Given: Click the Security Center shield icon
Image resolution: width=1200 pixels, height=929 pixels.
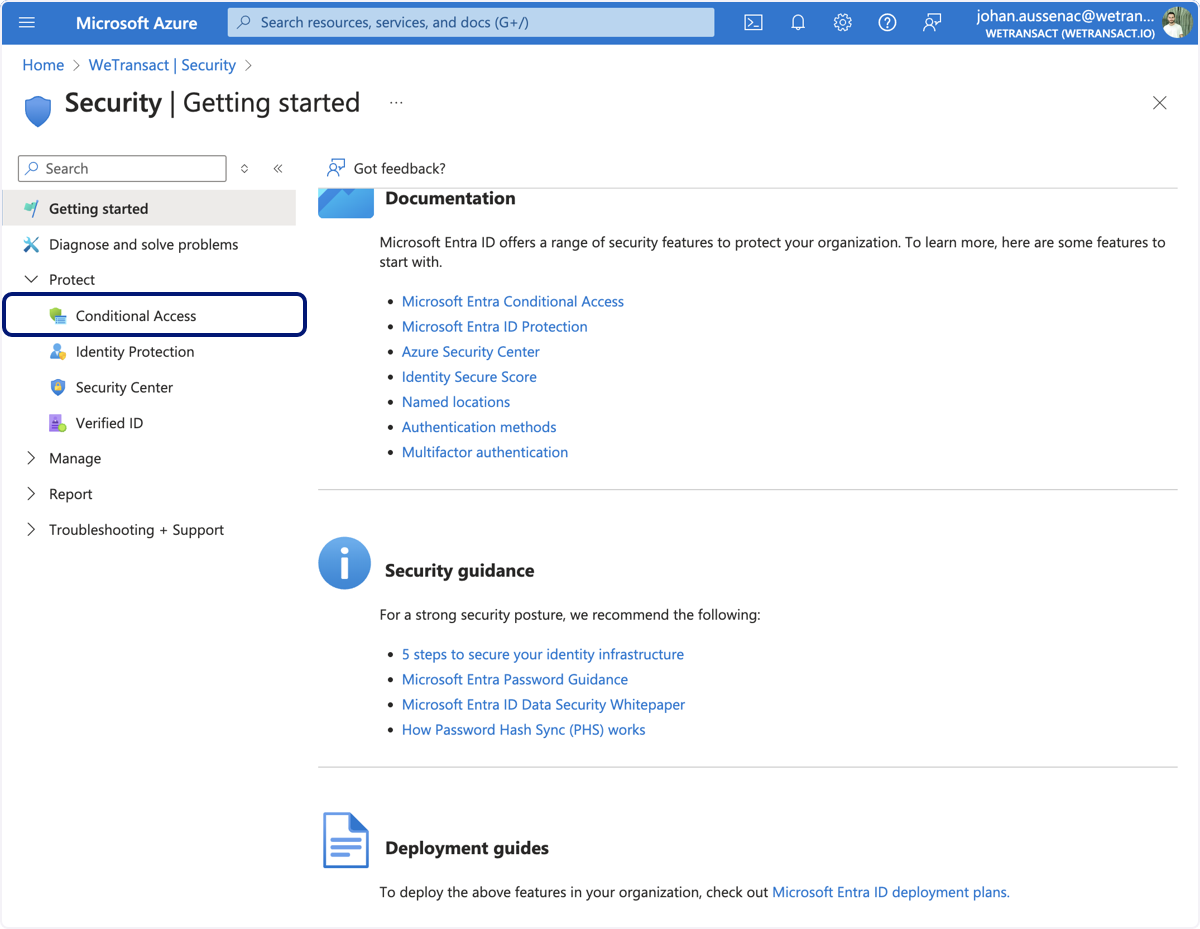Looking at the screenshot, I should pyautogui.click(x=58, y=387).
